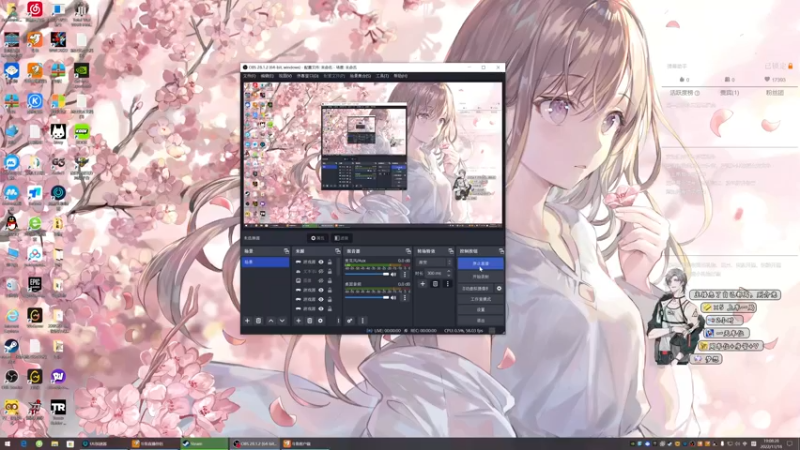800x450 pixels.
Task: Toggle visibility eye of first source row
Action: tap(321, 262)
